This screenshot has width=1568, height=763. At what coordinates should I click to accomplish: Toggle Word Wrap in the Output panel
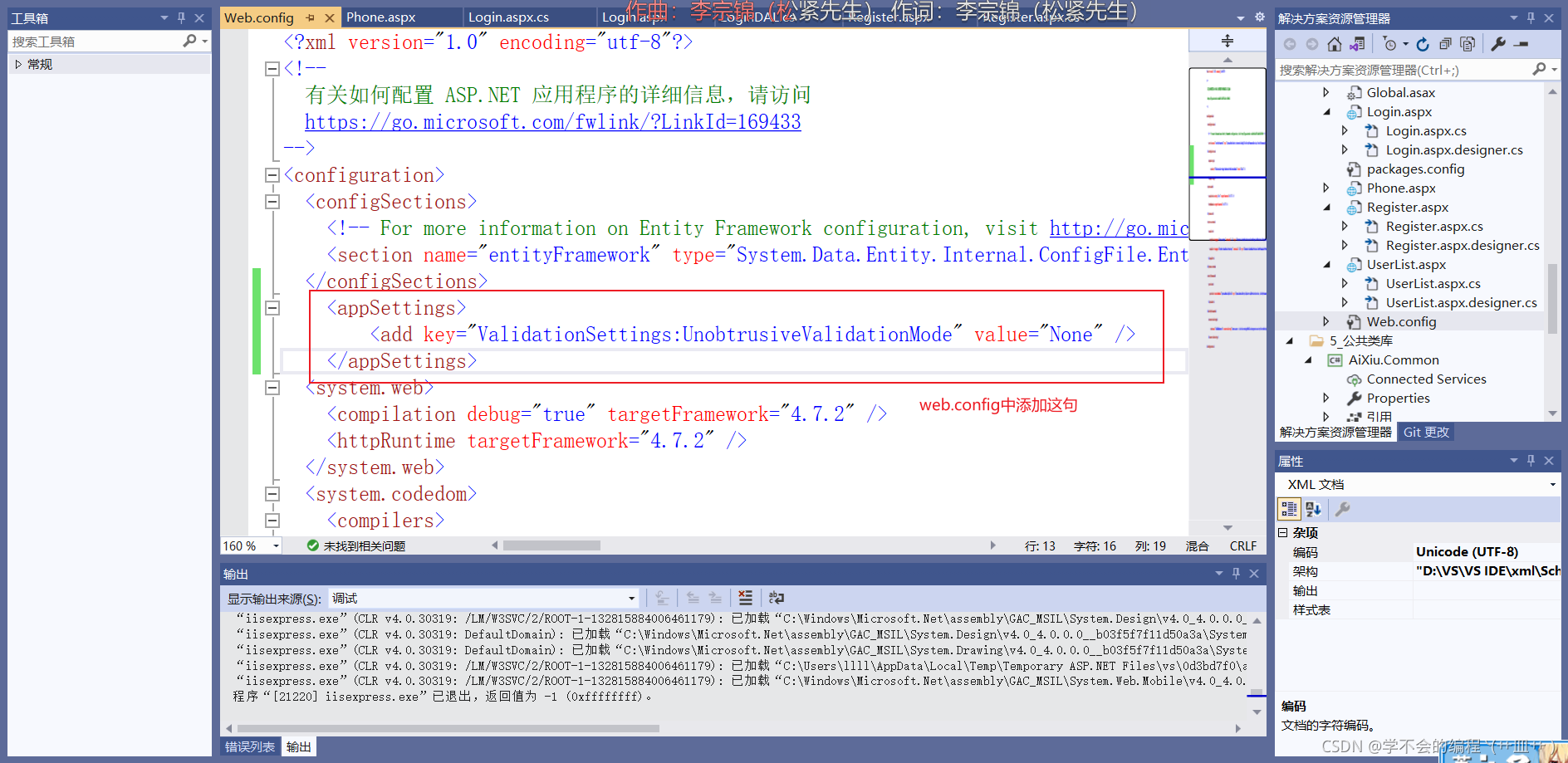coord(777,599)
